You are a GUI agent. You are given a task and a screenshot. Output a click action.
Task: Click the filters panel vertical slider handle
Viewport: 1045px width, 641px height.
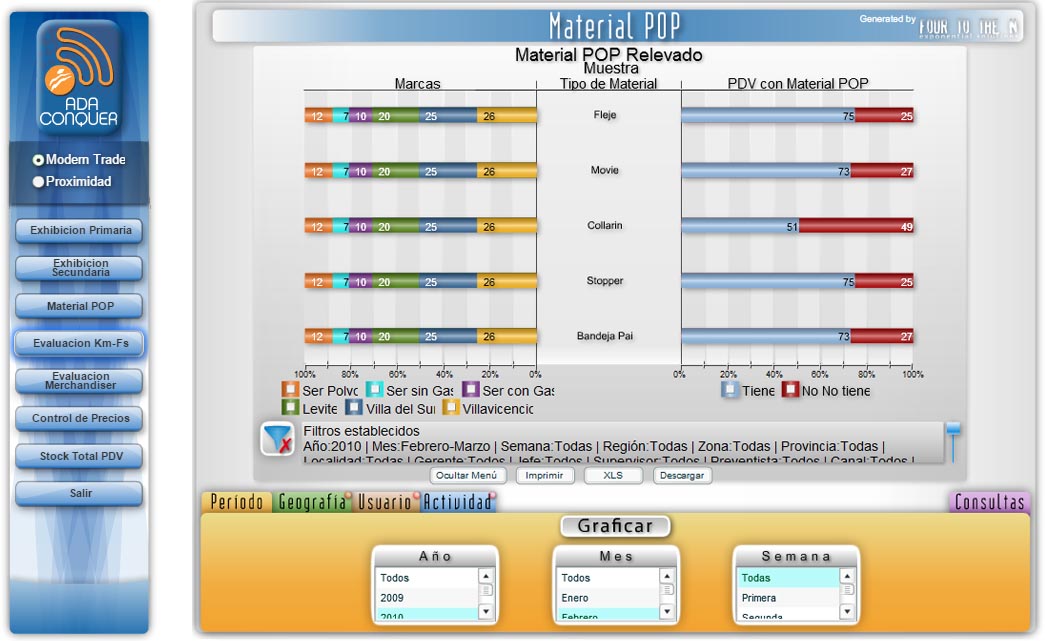[954, 428]
